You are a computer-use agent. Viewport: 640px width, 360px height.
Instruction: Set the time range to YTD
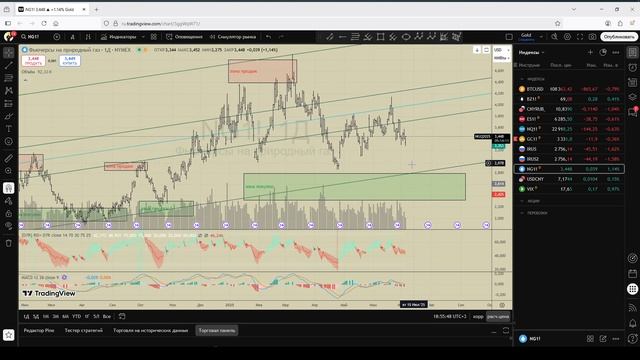(x=76, y=316)
